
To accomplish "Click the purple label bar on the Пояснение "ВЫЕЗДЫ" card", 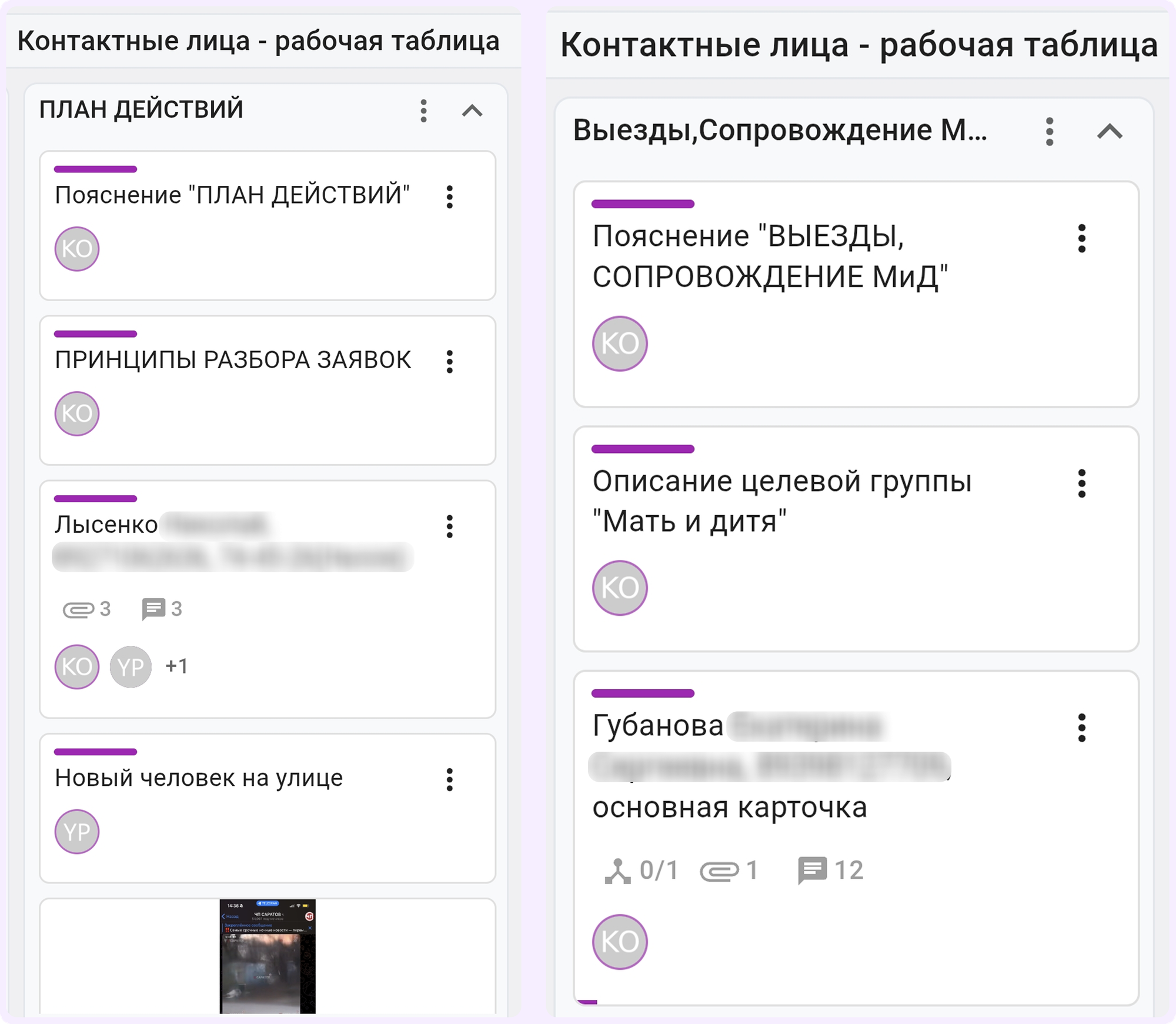I will (643, 204).
